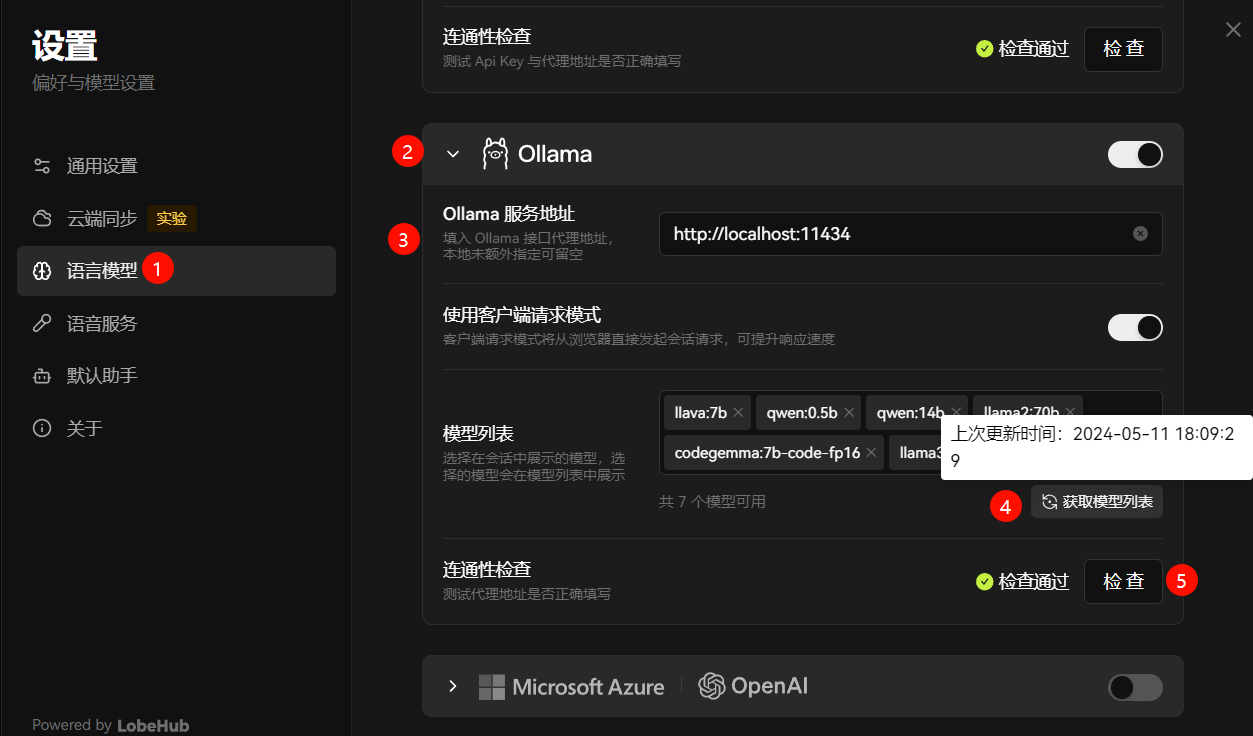1253x736 pixels.
Task: Clear the Ollama 服务地址 field with the x icon
Action: (1140, 233)
